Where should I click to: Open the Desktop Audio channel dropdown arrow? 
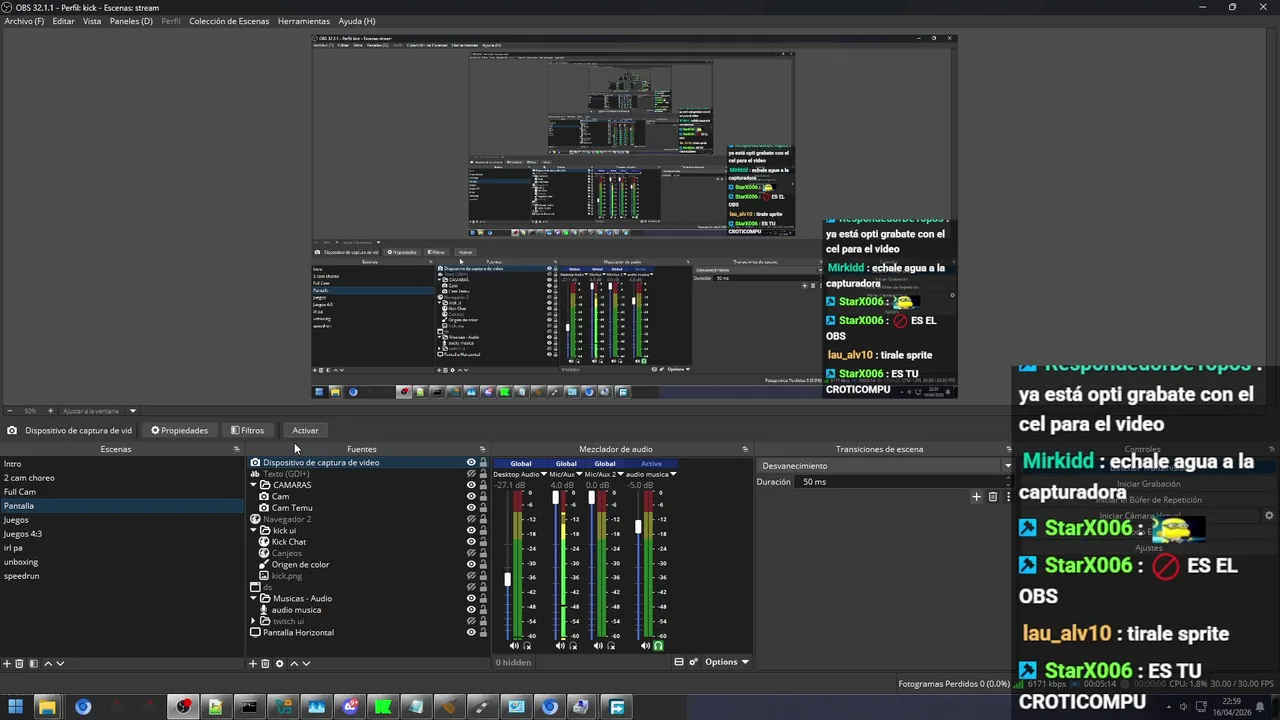click(544, 474)
